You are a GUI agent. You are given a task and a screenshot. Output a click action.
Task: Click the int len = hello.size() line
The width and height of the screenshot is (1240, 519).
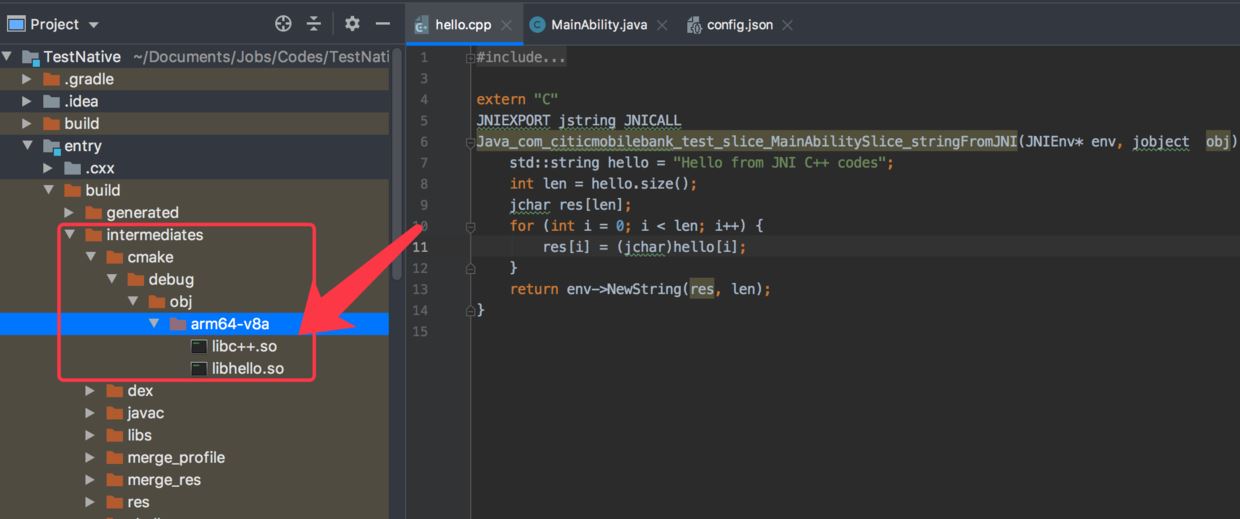pyautogui.click(x=603, y=184)
